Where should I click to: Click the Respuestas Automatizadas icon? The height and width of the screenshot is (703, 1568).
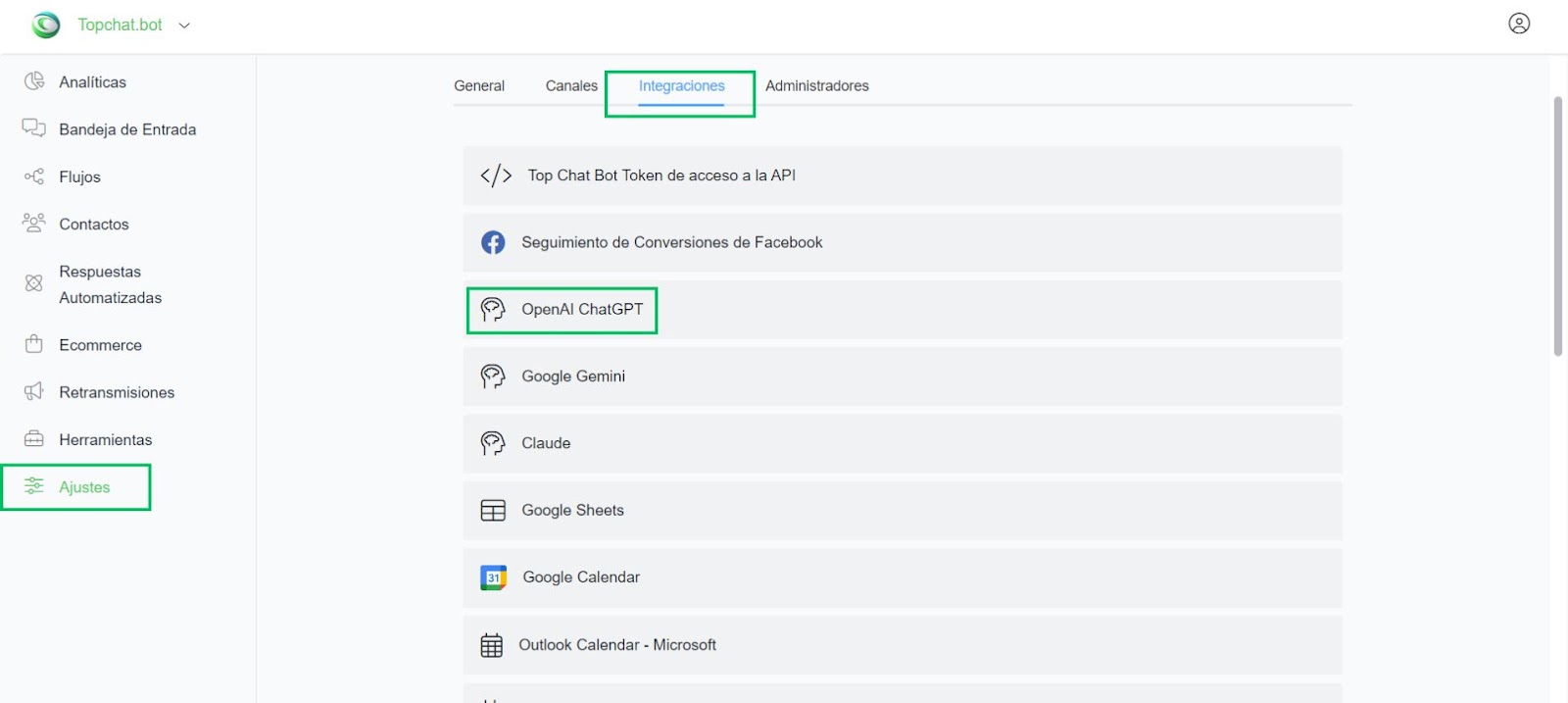pyautogui.click(x=34, y=283)
